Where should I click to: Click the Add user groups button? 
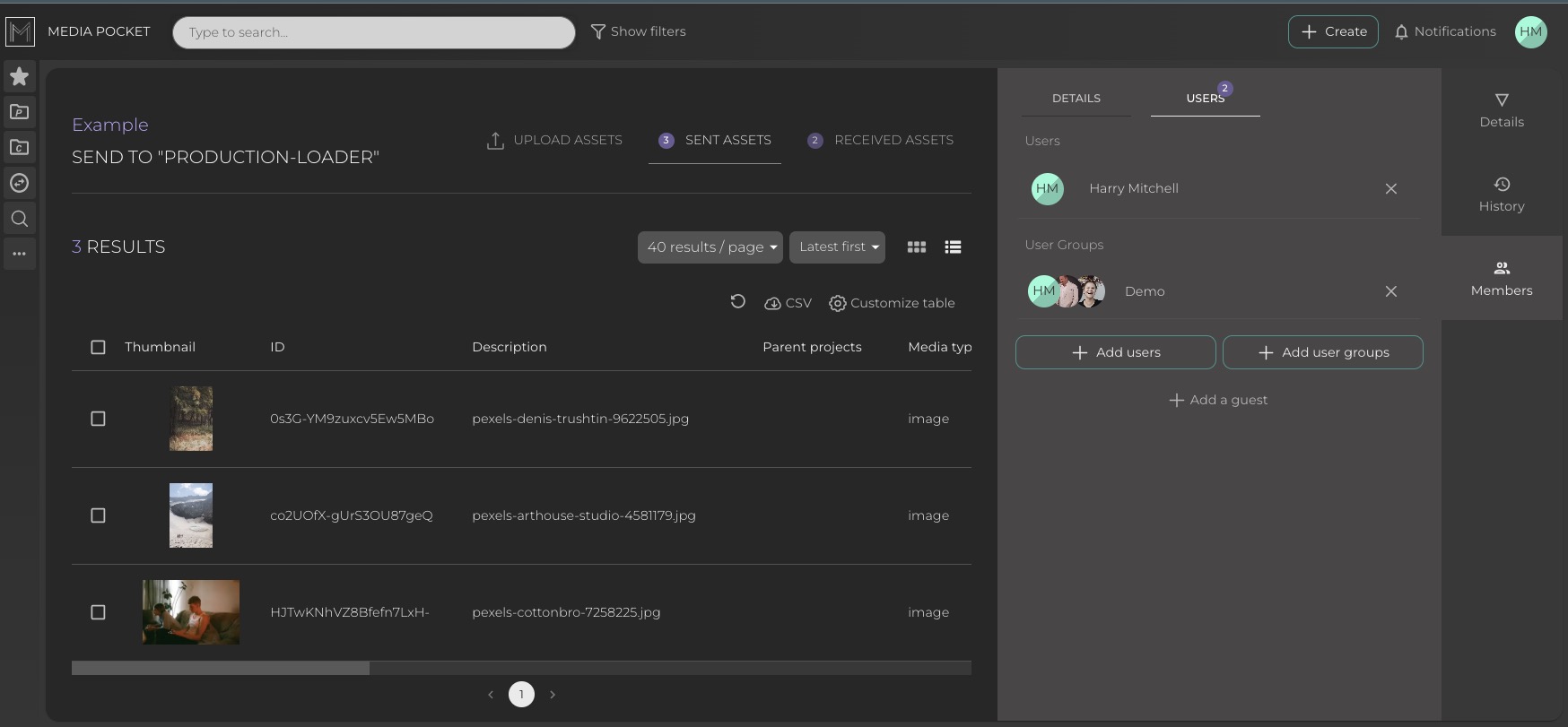point(1322,352)
